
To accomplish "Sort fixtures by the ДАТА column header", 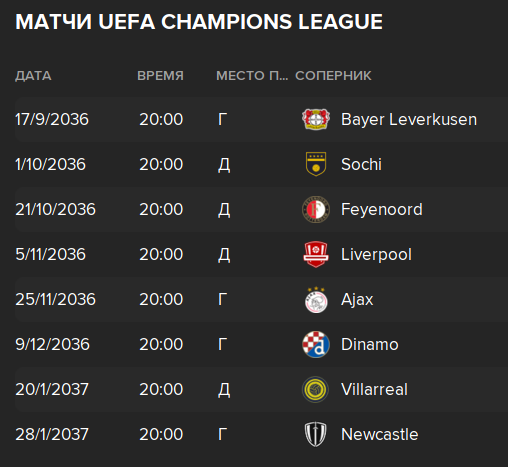I will point(33,76).
